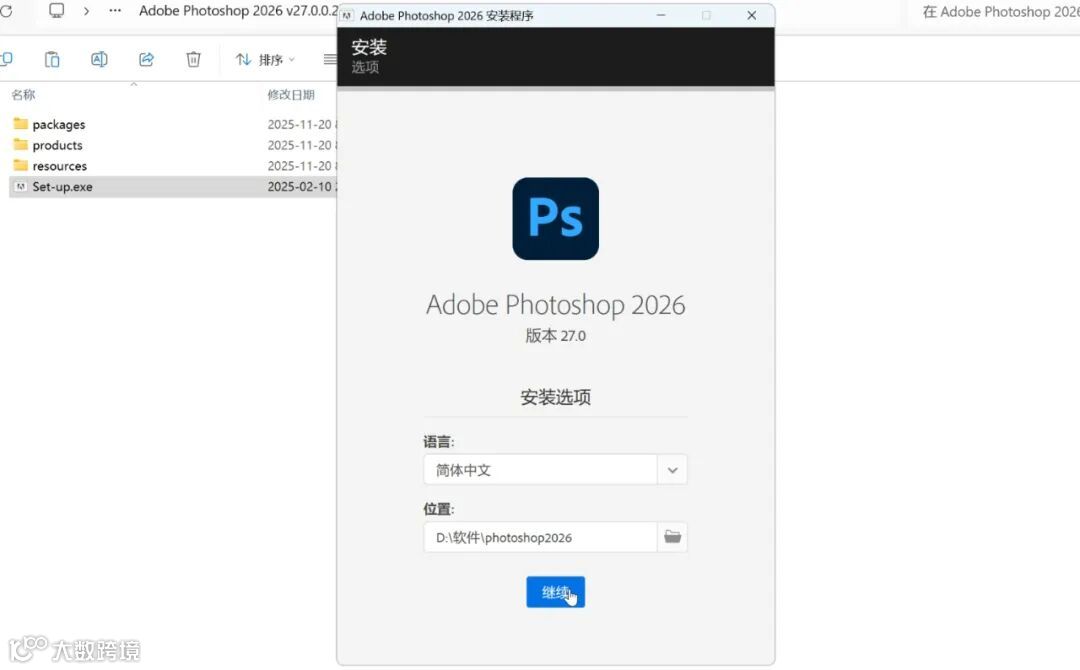Sort by the 修改日期 date column header

[x=291, y=94]
